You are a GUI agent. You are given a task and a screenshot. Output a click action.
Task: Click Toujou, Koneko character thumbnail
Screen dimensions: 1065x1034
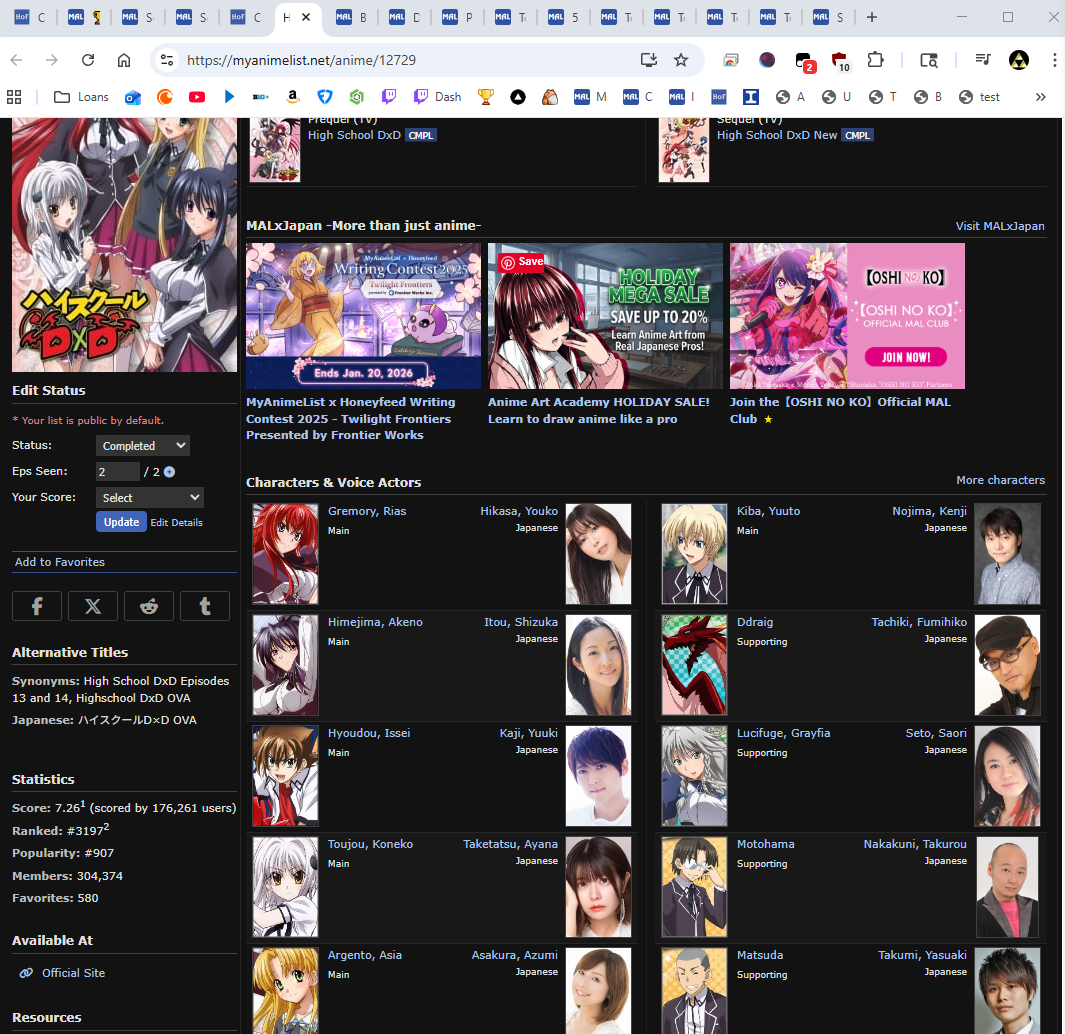coord(285,887)
